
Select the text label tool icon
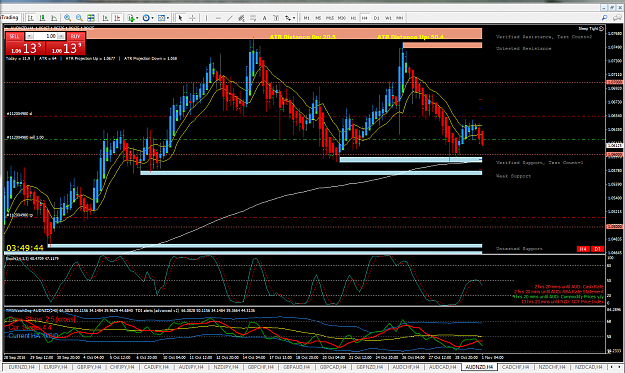pyautogui.click(x=276, y=18)
